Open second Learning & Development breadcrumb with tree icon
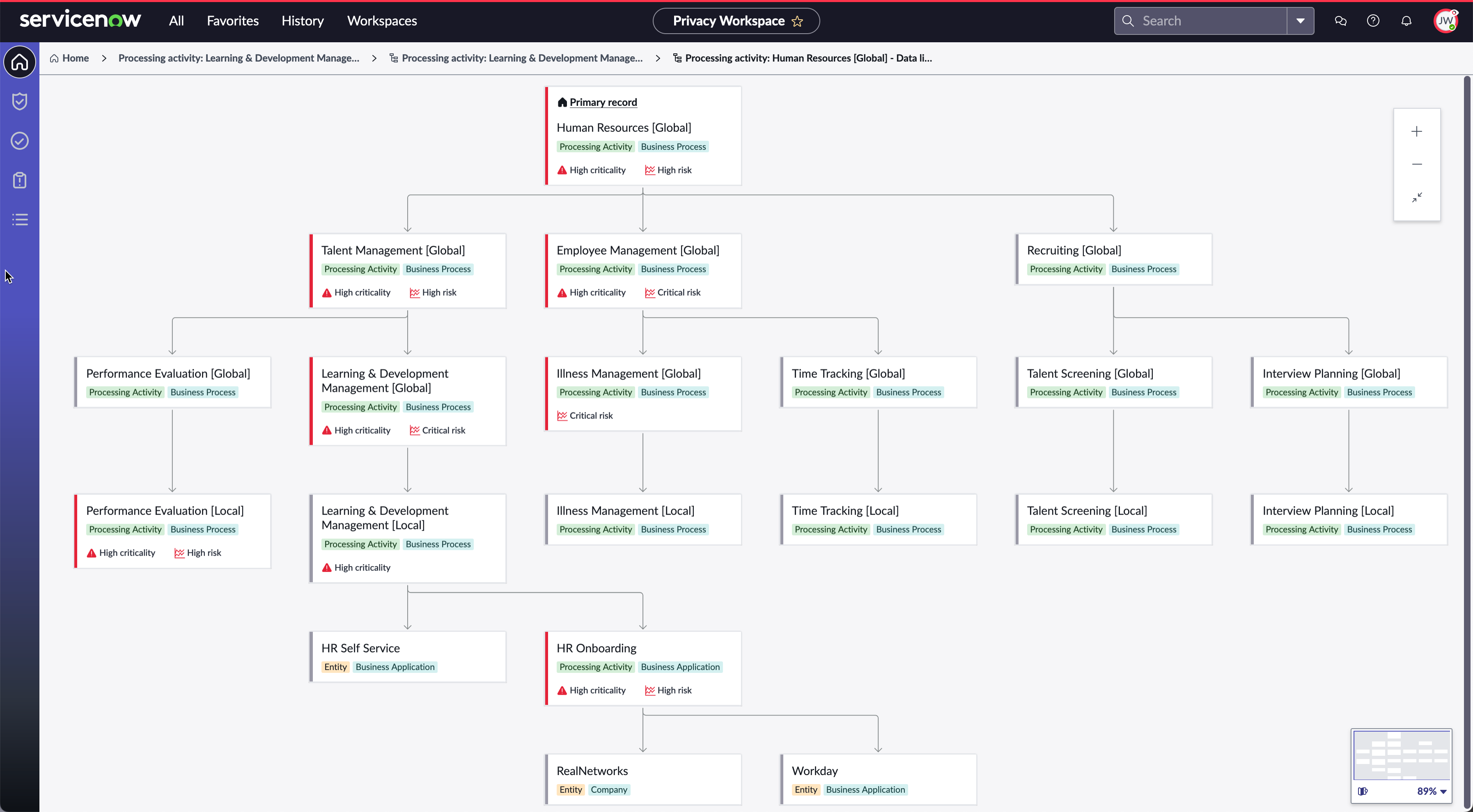 516,58
